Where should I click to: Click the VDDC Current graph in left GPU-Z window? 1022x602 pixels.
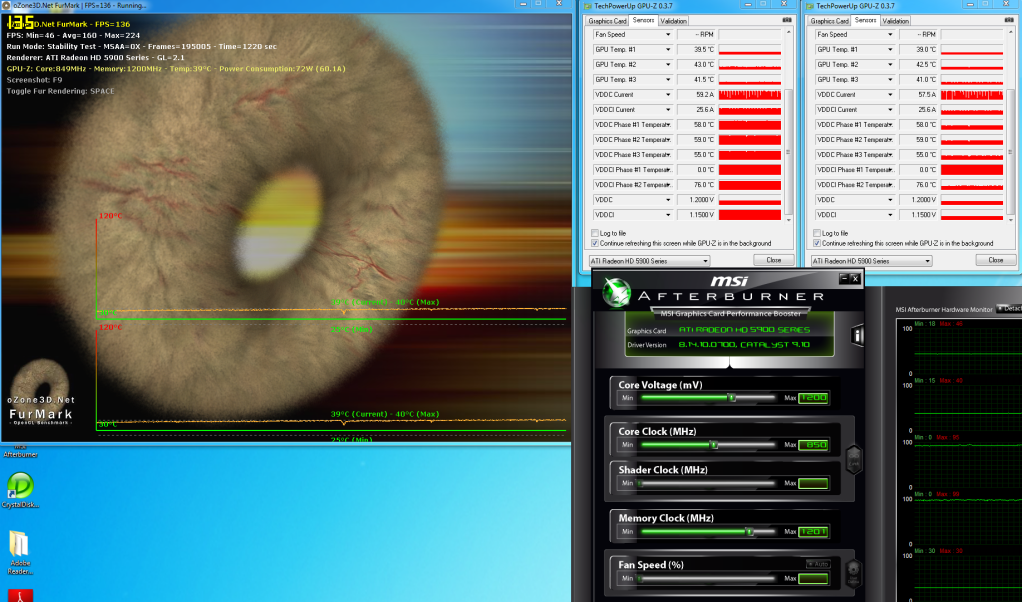pyautogui.click(x=750, y=94)
